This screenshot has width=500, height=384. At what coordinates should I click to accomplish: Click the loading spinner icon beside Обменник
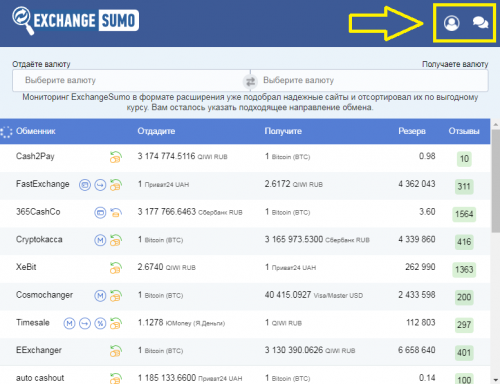tap(6, 132)
